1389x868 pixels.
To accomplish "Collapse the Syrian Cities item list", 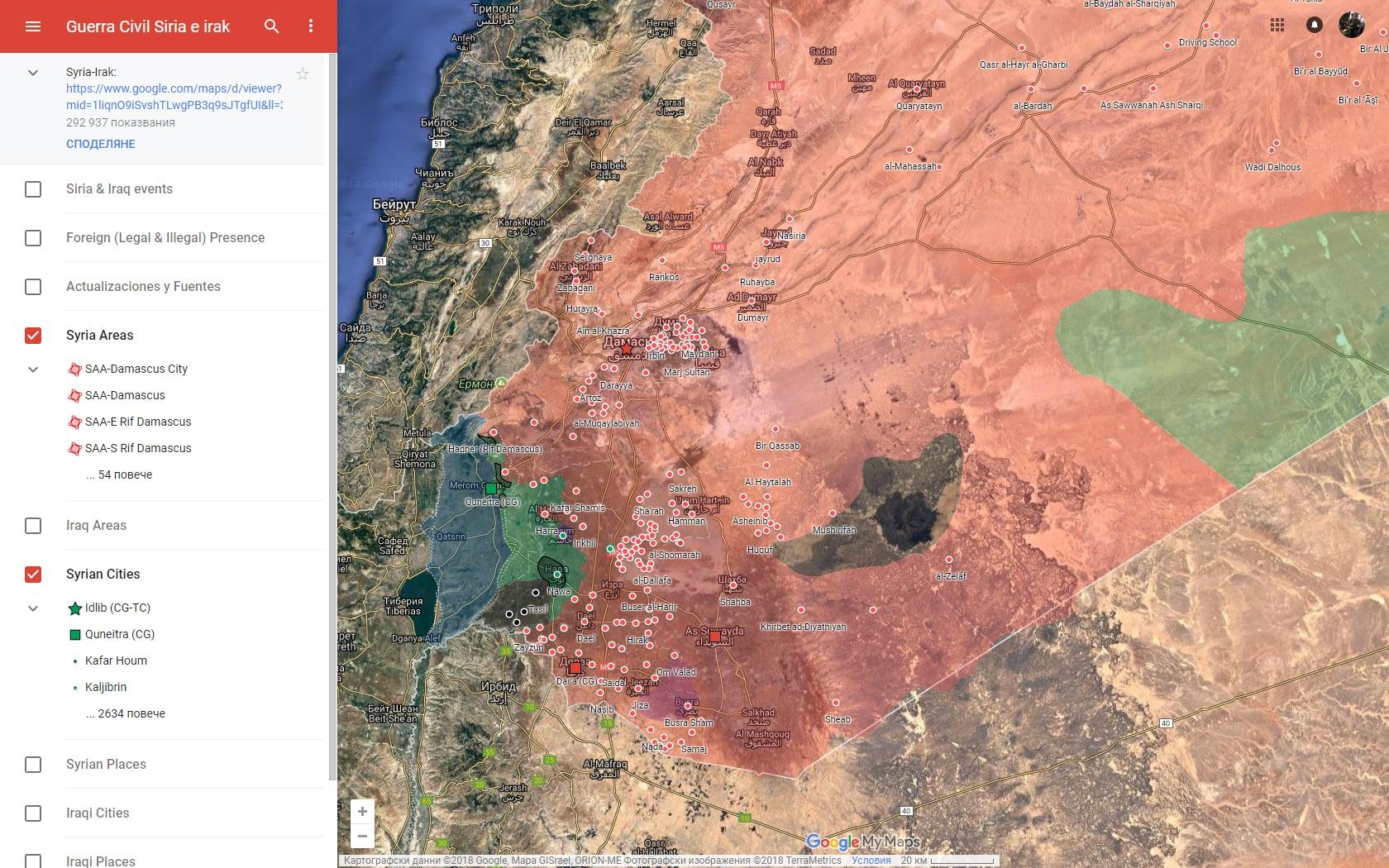I will tap(33, 608).
